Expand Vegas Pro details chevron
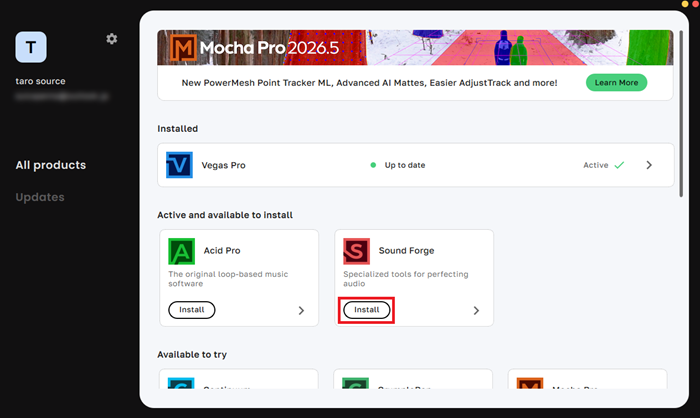This screenshot has height=418, width=700. 649,165
